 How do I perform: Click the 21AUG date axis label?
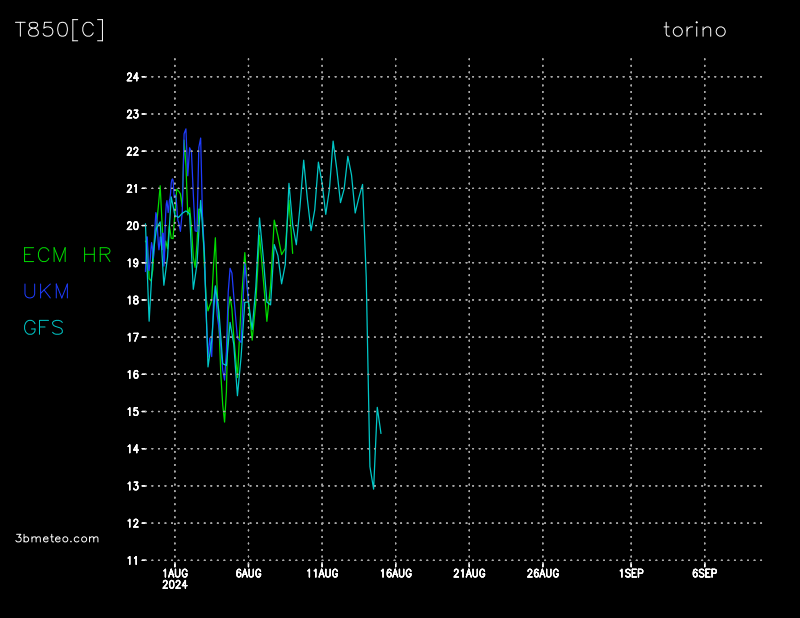point(469,573)
